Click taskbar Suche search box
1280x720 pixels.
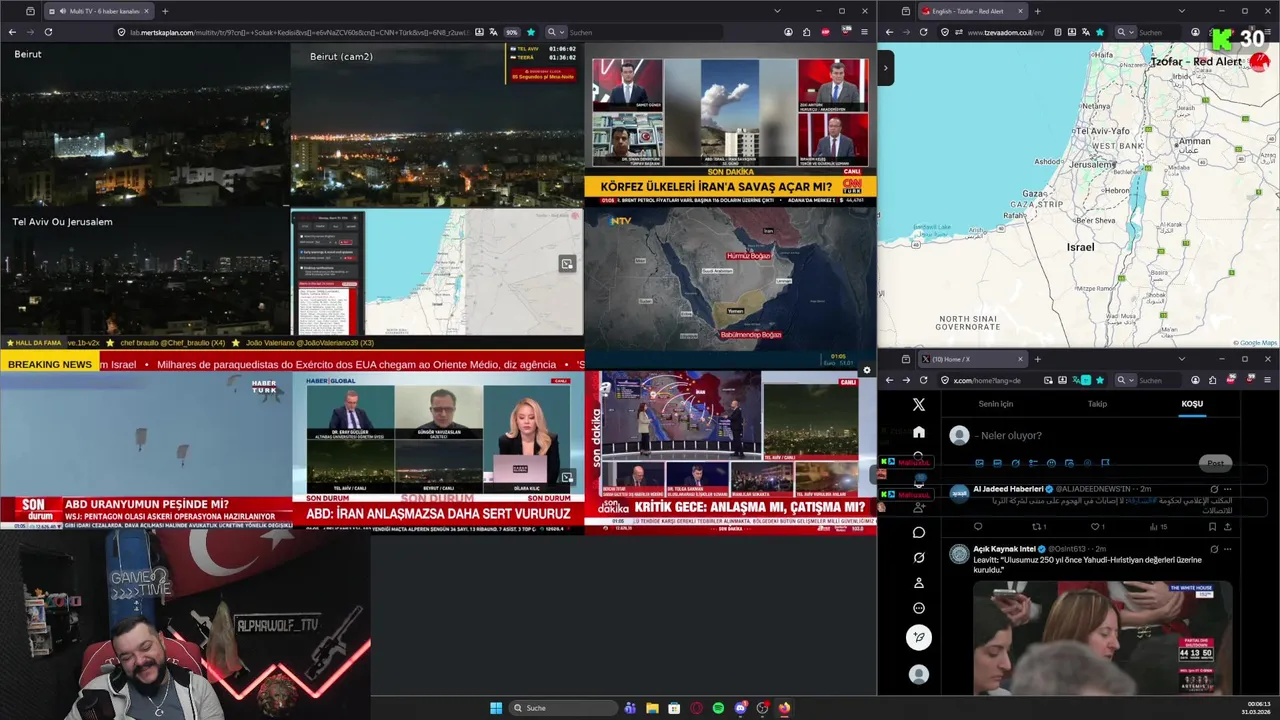tap(563, 708)
